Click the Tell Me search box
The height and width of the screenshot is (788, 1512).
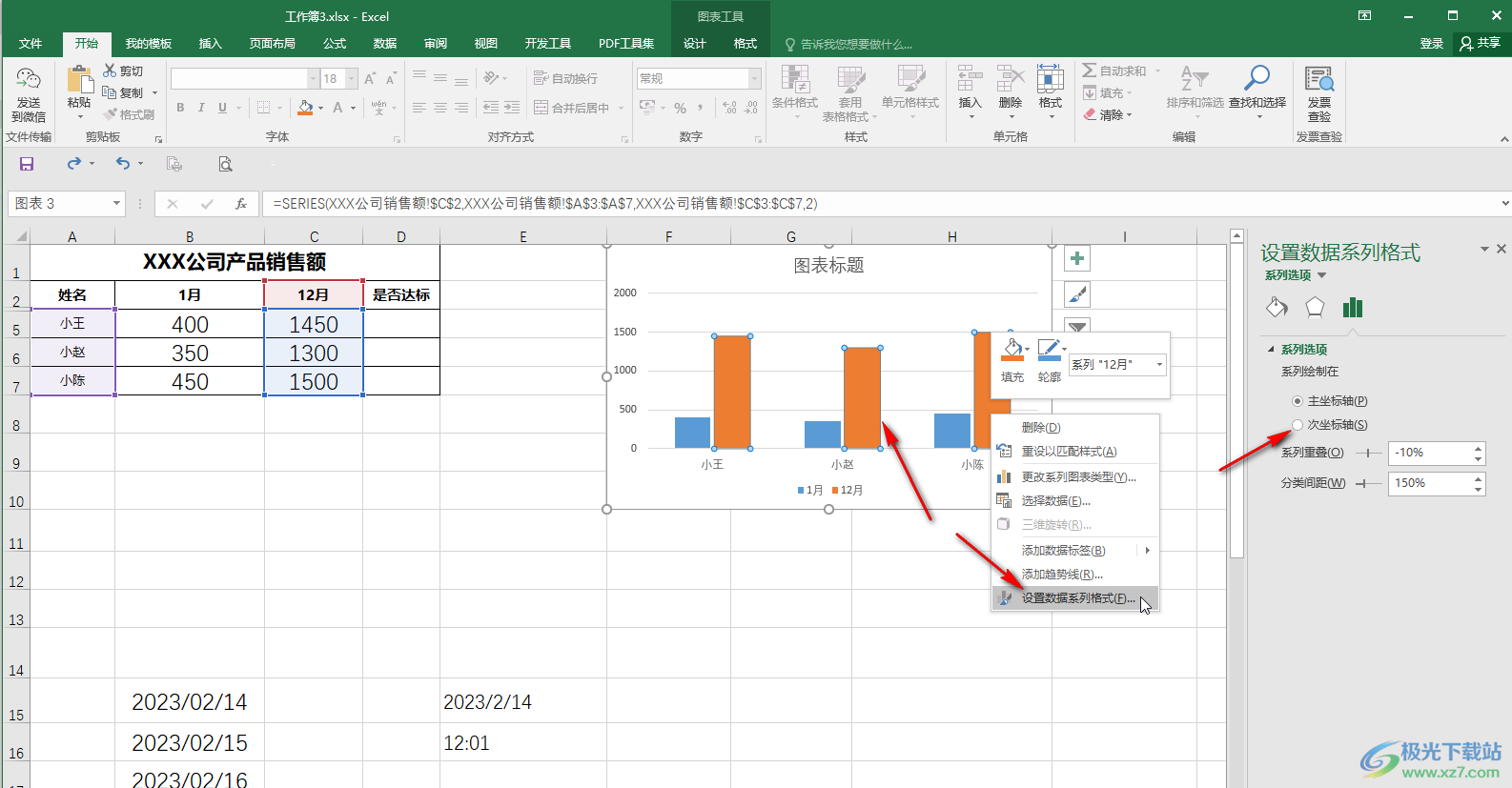click(855, 44)
